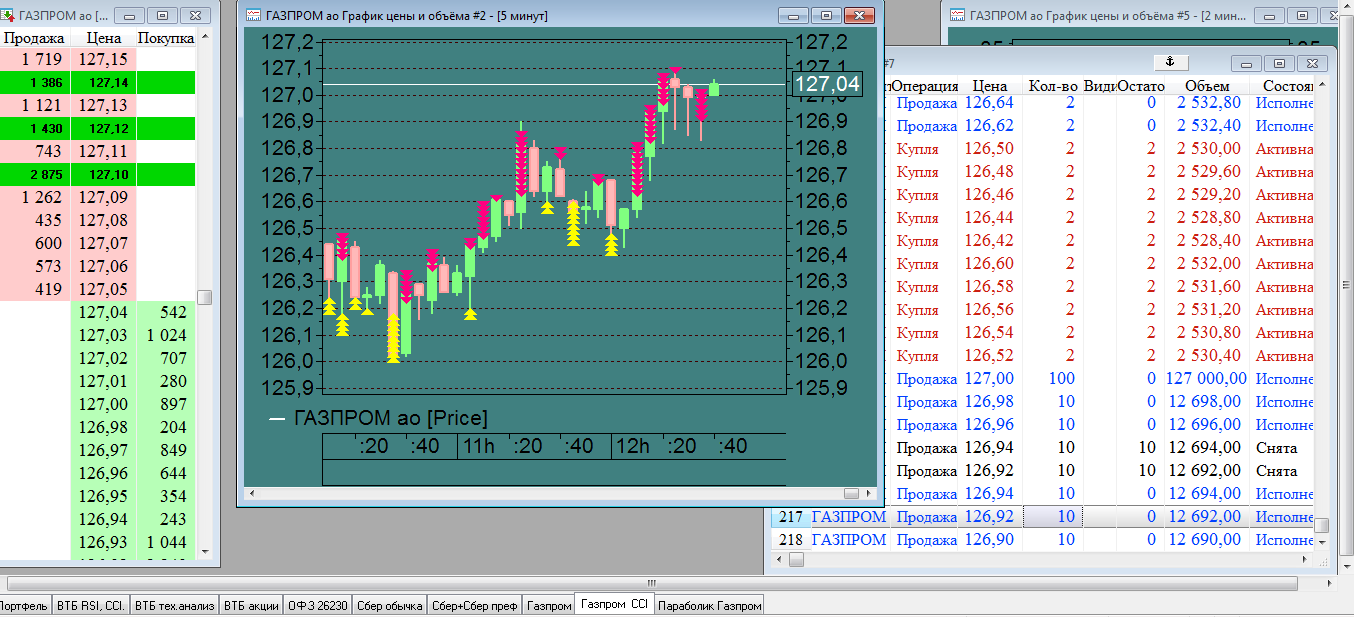1354x617 pixels.
Task: Click the anchor pin button in orders window
Action: 1170,63
